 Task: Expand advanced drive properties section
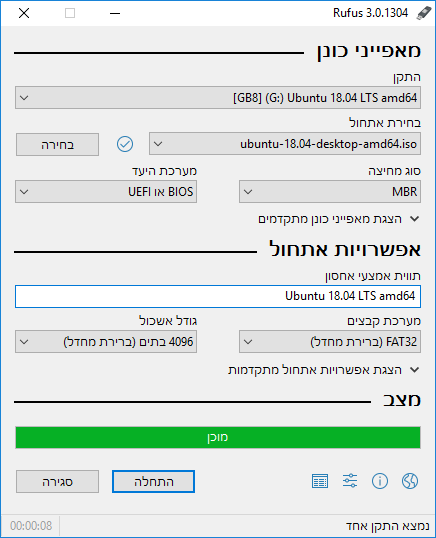point(339,219)
